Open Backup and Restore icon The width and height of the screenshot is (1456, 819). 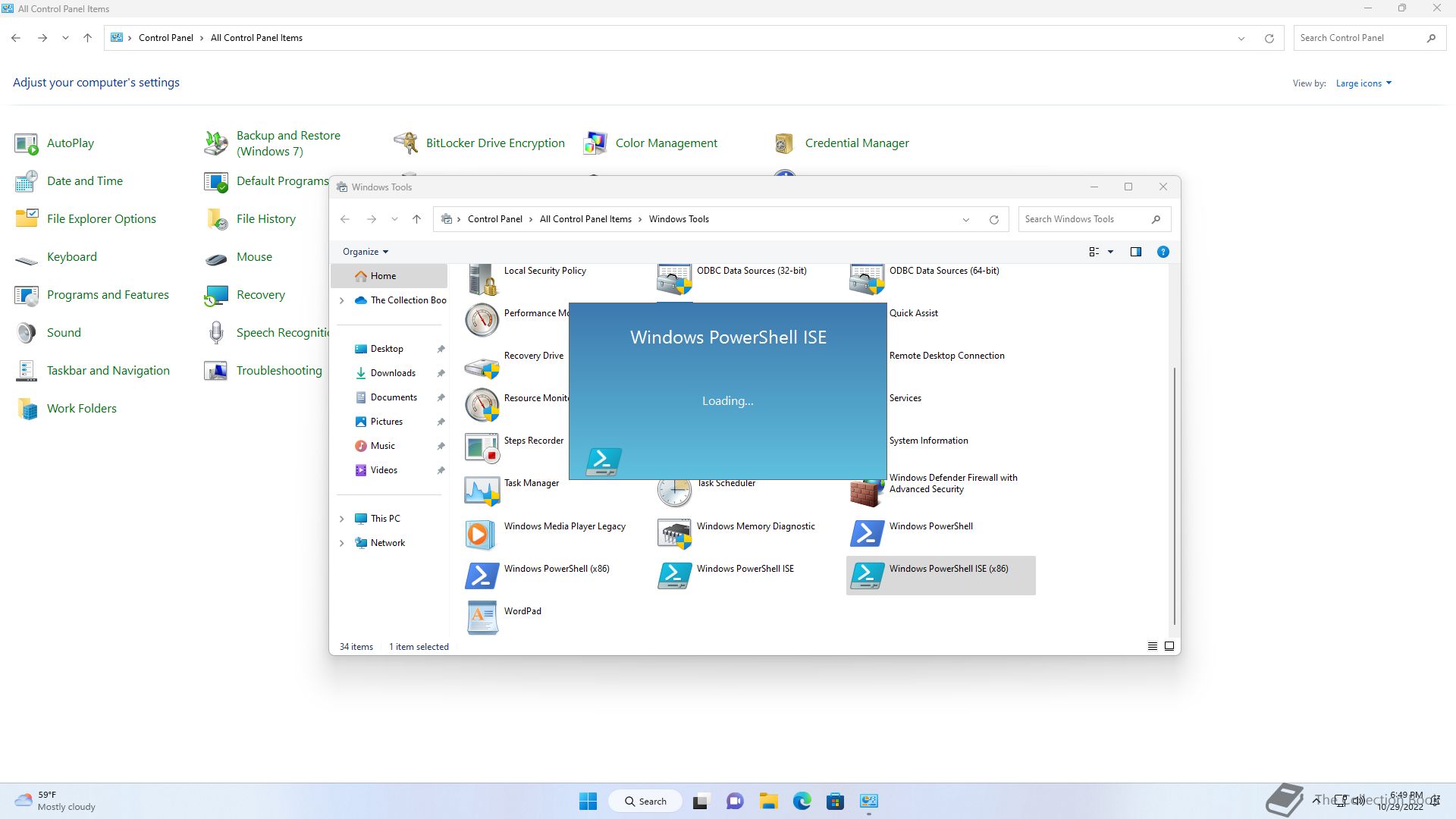[216, 143]
